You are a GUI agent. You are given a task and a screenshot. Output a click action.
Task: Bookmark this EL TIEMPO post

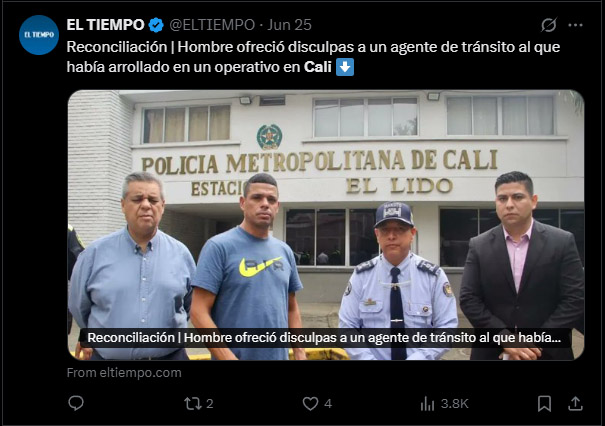coord(544,404)
